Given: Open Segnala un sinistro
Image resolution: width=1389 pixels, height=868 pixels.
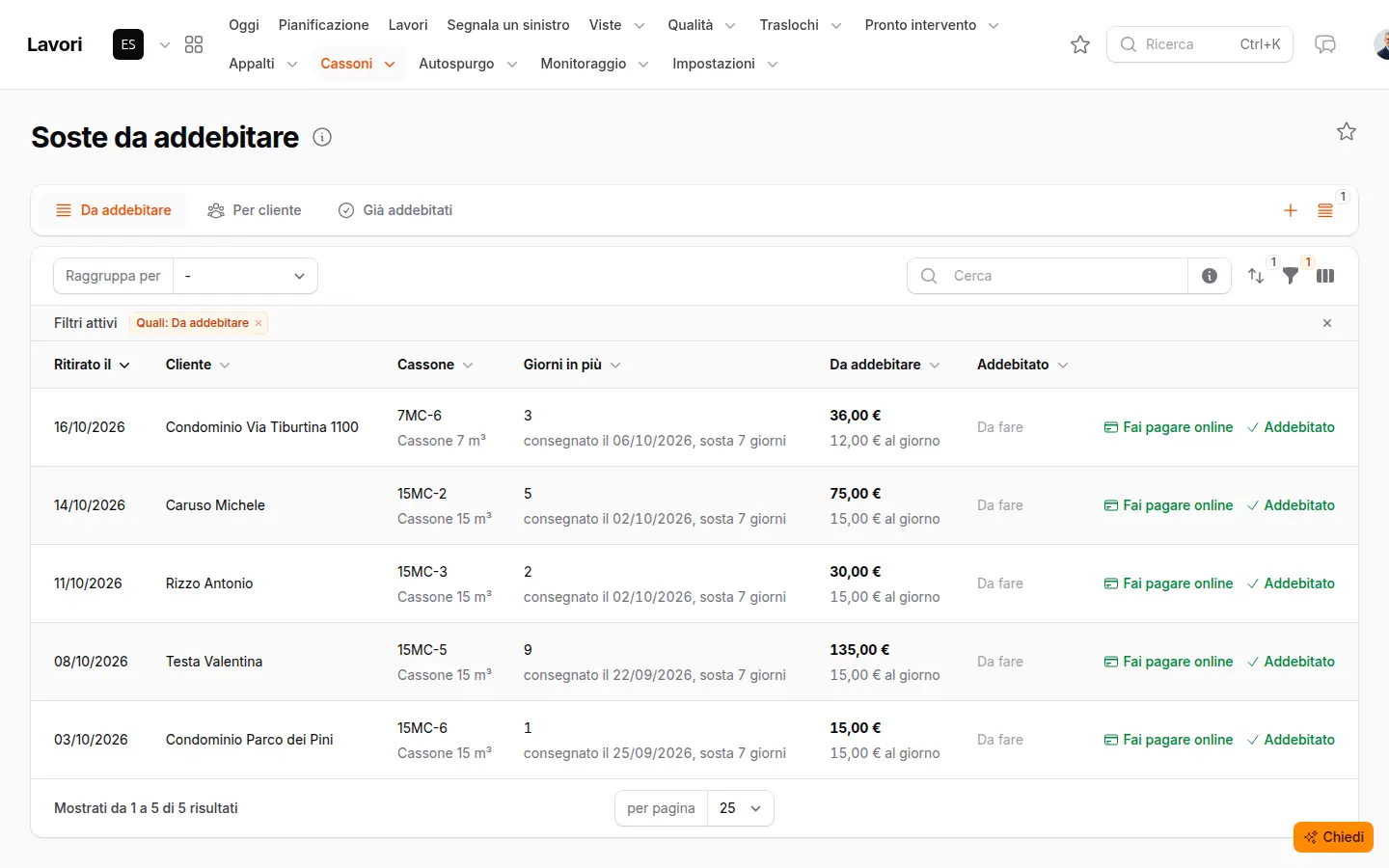Looking at the screenshot, I should 508,25.
